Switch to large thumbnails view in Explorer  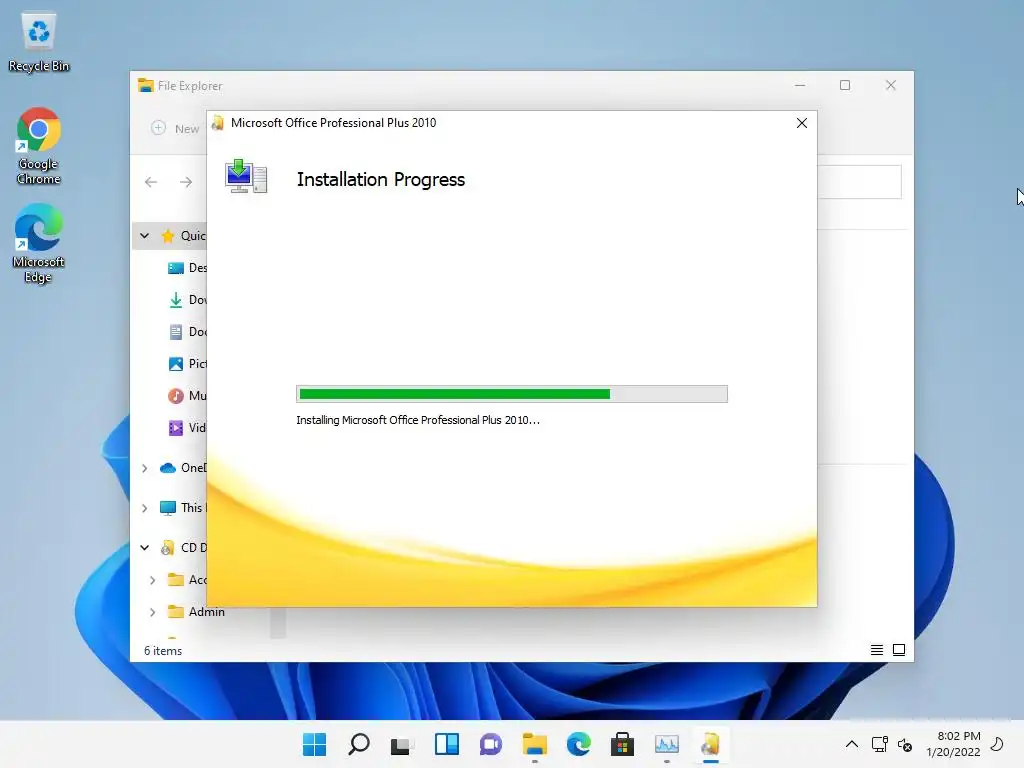coord(899,650)
